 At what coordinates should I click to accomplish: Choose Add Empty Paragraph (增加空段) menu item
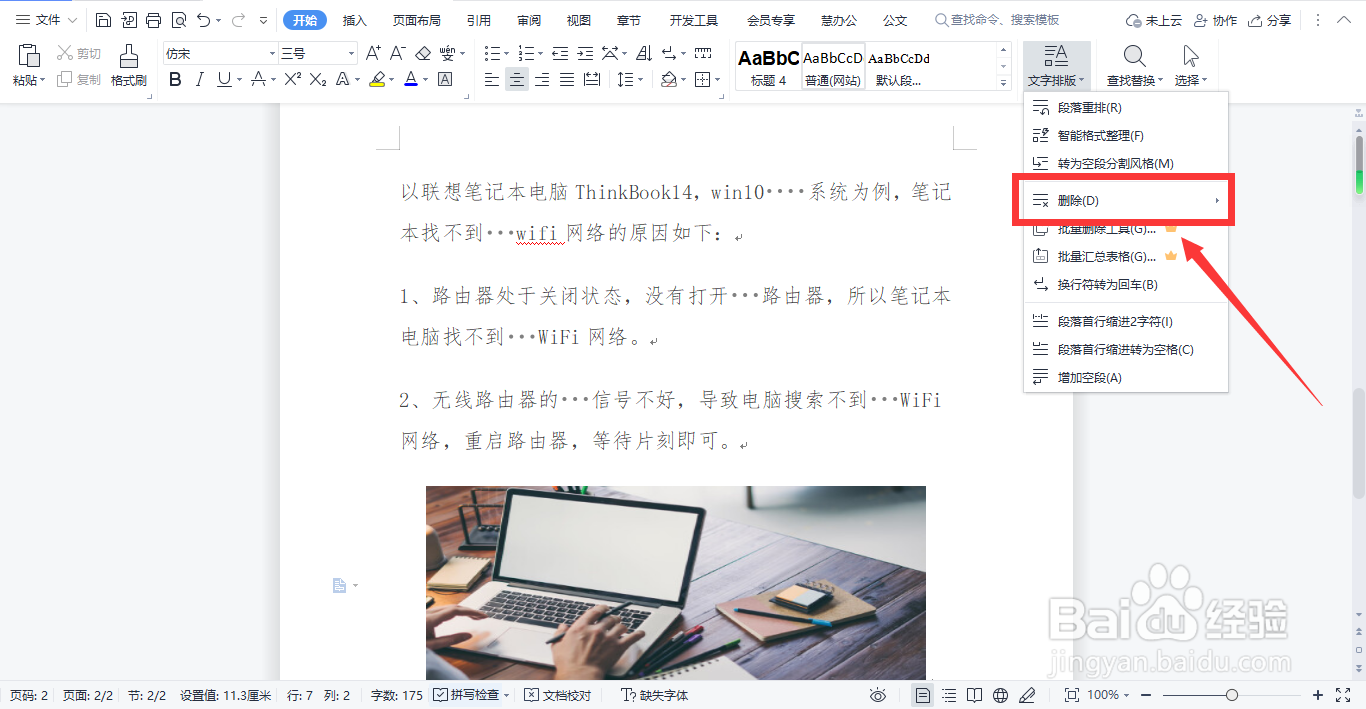(x=1125, y=377)
